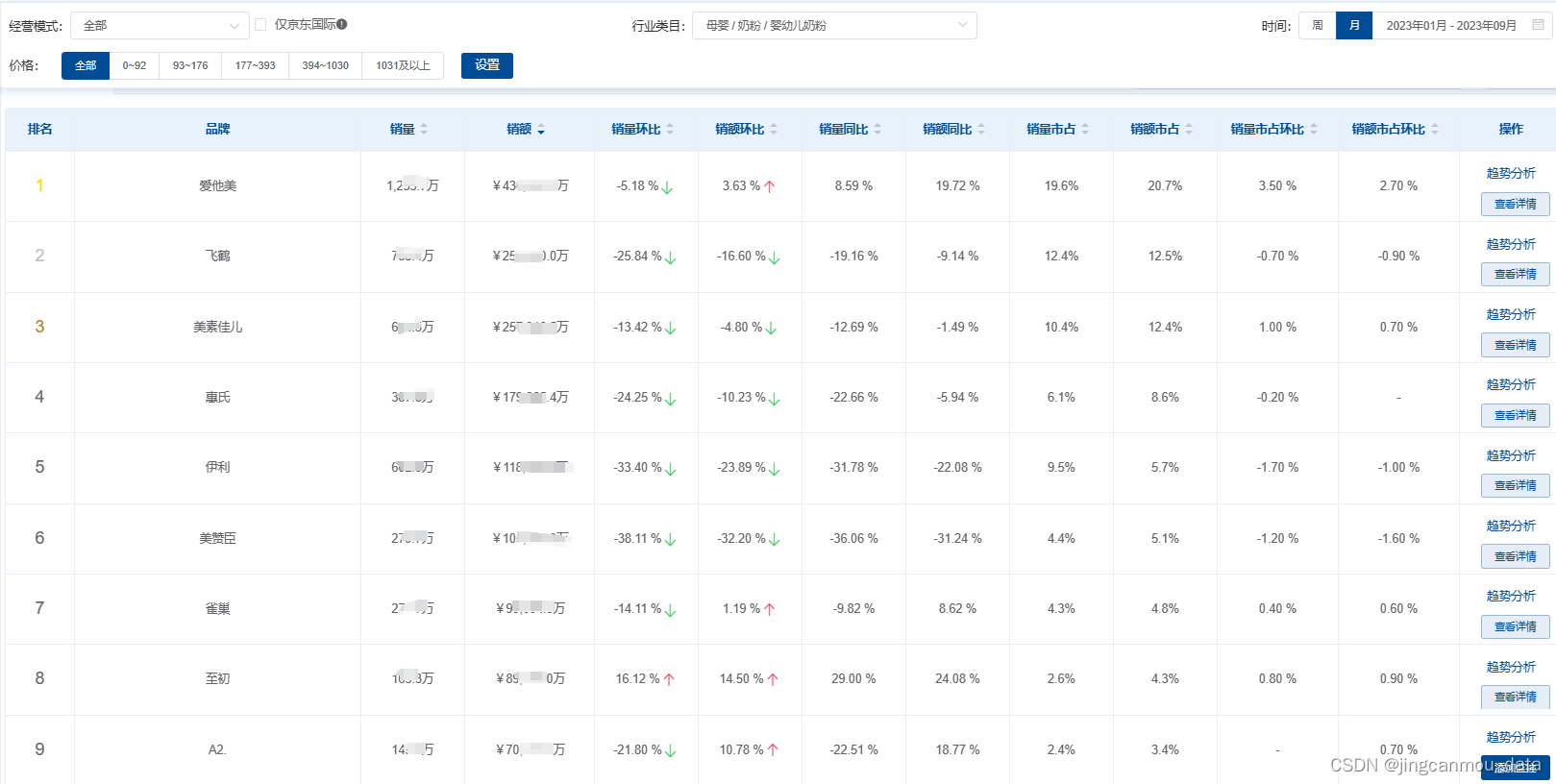Click 飞鹤 销量市占 value 12.4%
Image resolution: width=1556 pixels, height=784 pixels.
pos(1061,256)
